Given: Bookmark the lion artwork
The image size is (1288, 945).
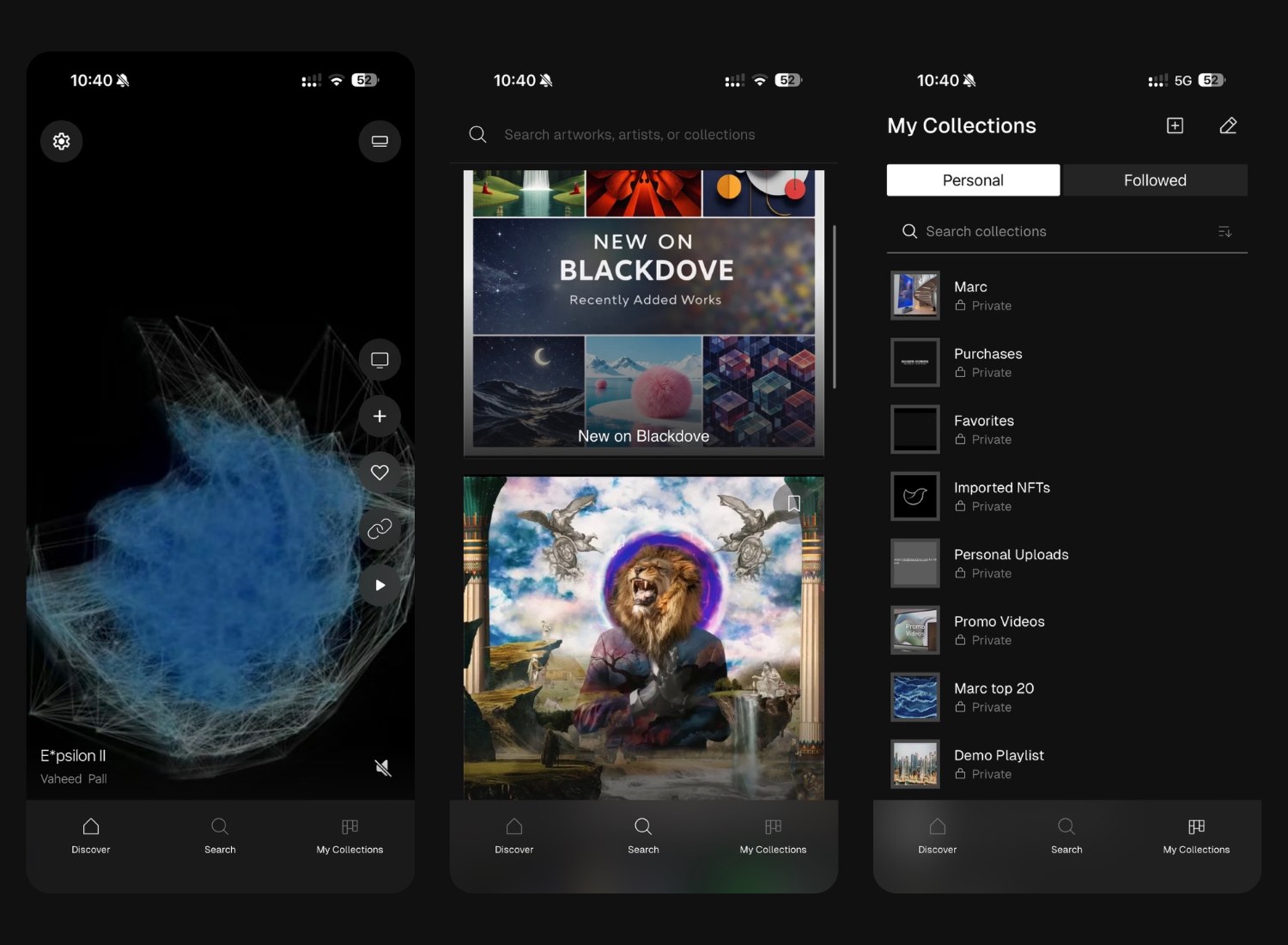Looking at the screenshot, I should click(x=793, y=503).
